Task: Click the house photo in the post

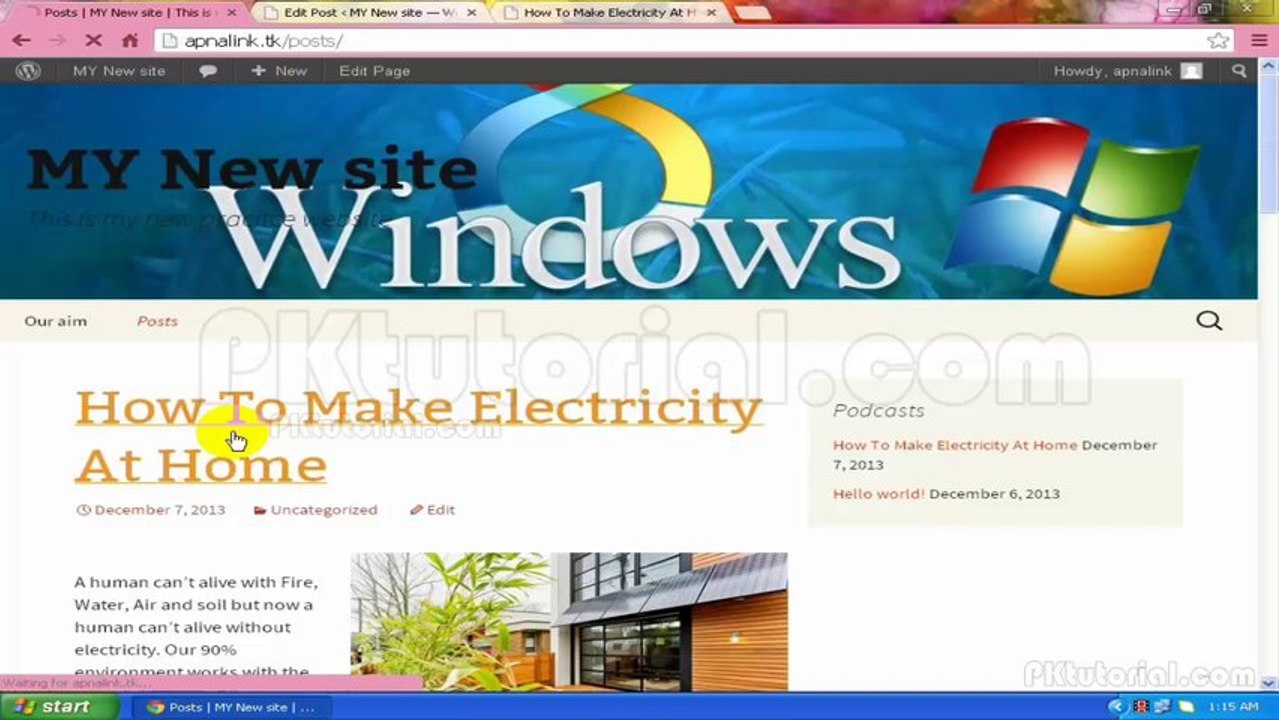Action: pos(569,621)
